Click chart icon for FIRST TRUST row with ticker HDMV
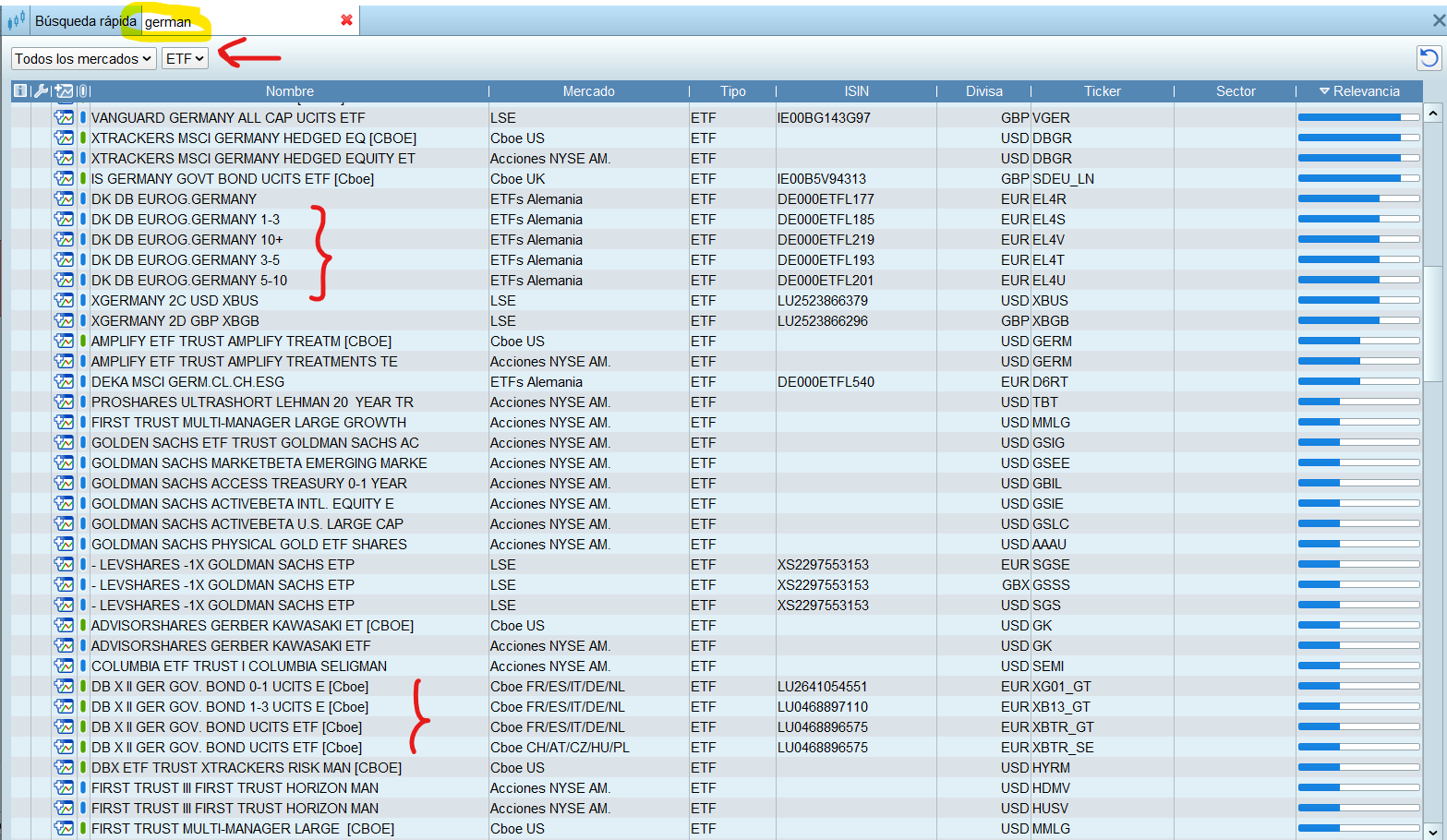1447x840 pixels. tap(64, 787)
